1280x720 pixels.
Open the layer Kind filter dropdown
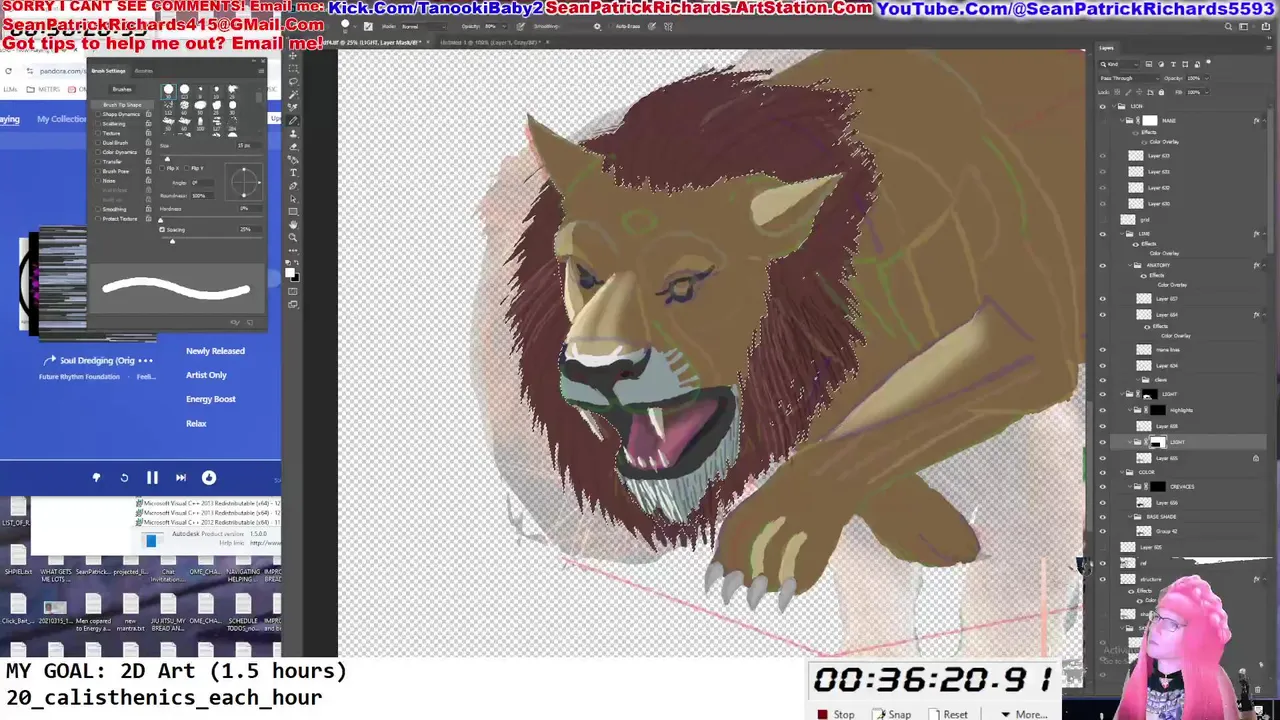1118,64
